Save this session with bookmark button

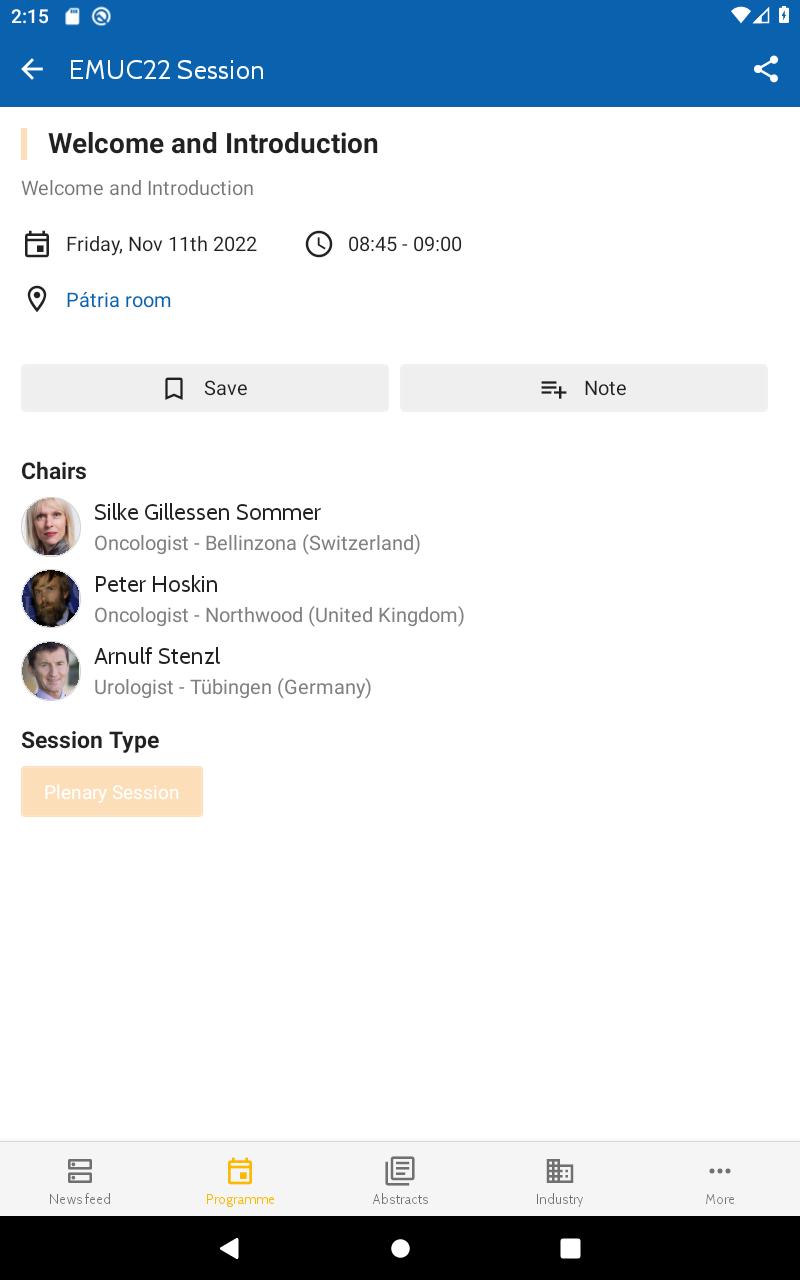(205, 388)
